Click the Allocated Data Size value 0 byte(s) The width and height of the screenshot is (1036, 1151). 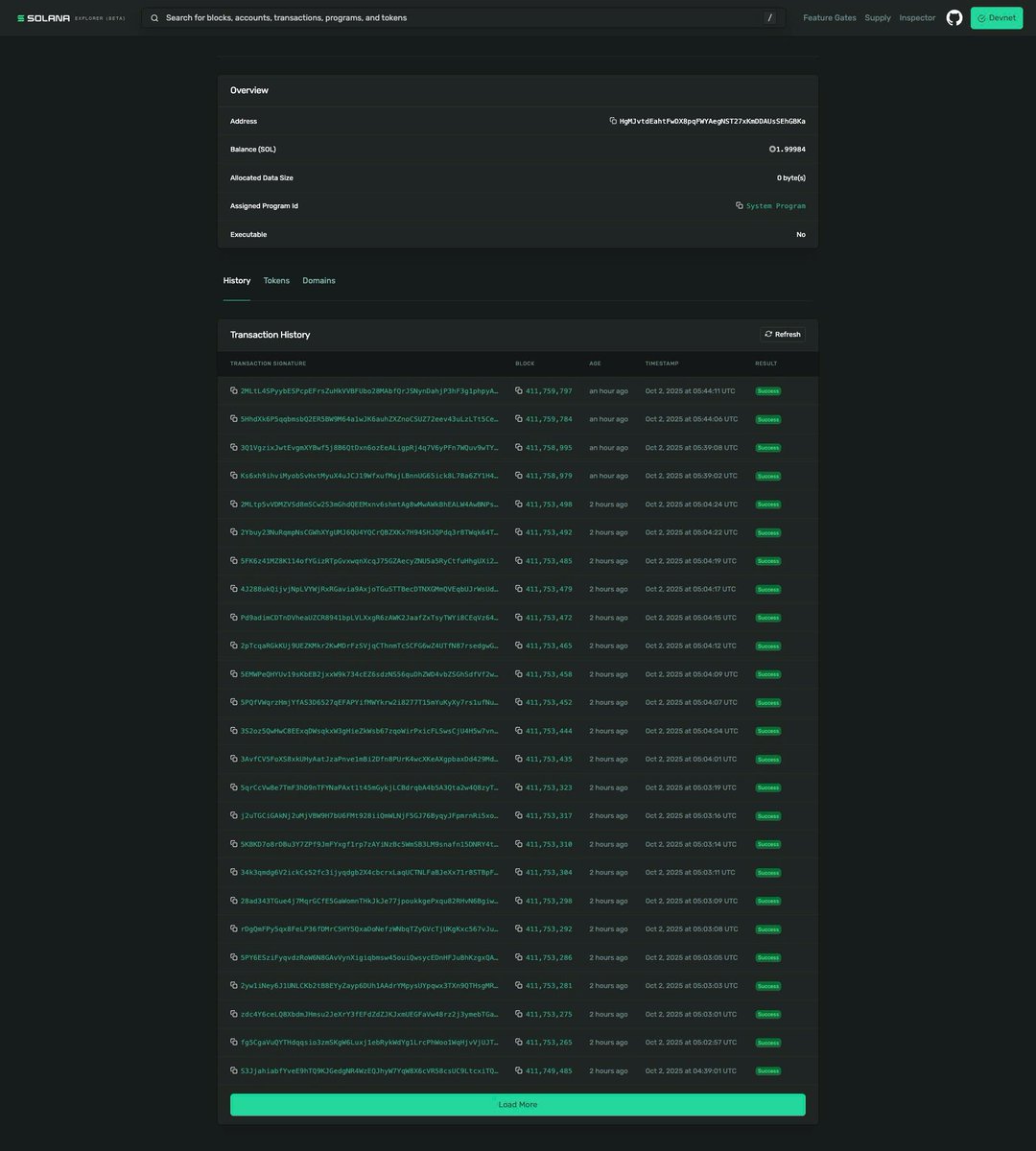pyautogui.click(x=791, y=177)
